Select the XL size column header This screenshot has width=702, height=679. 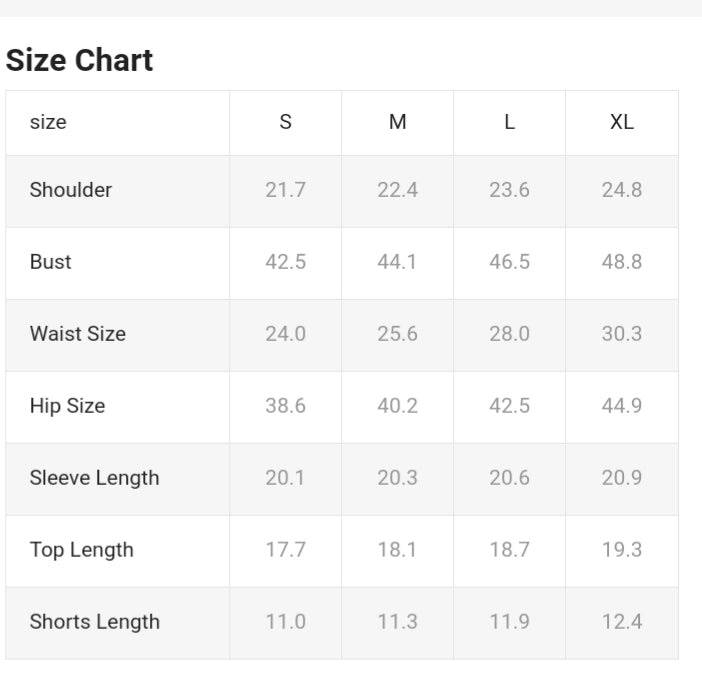tap(622, 122)
